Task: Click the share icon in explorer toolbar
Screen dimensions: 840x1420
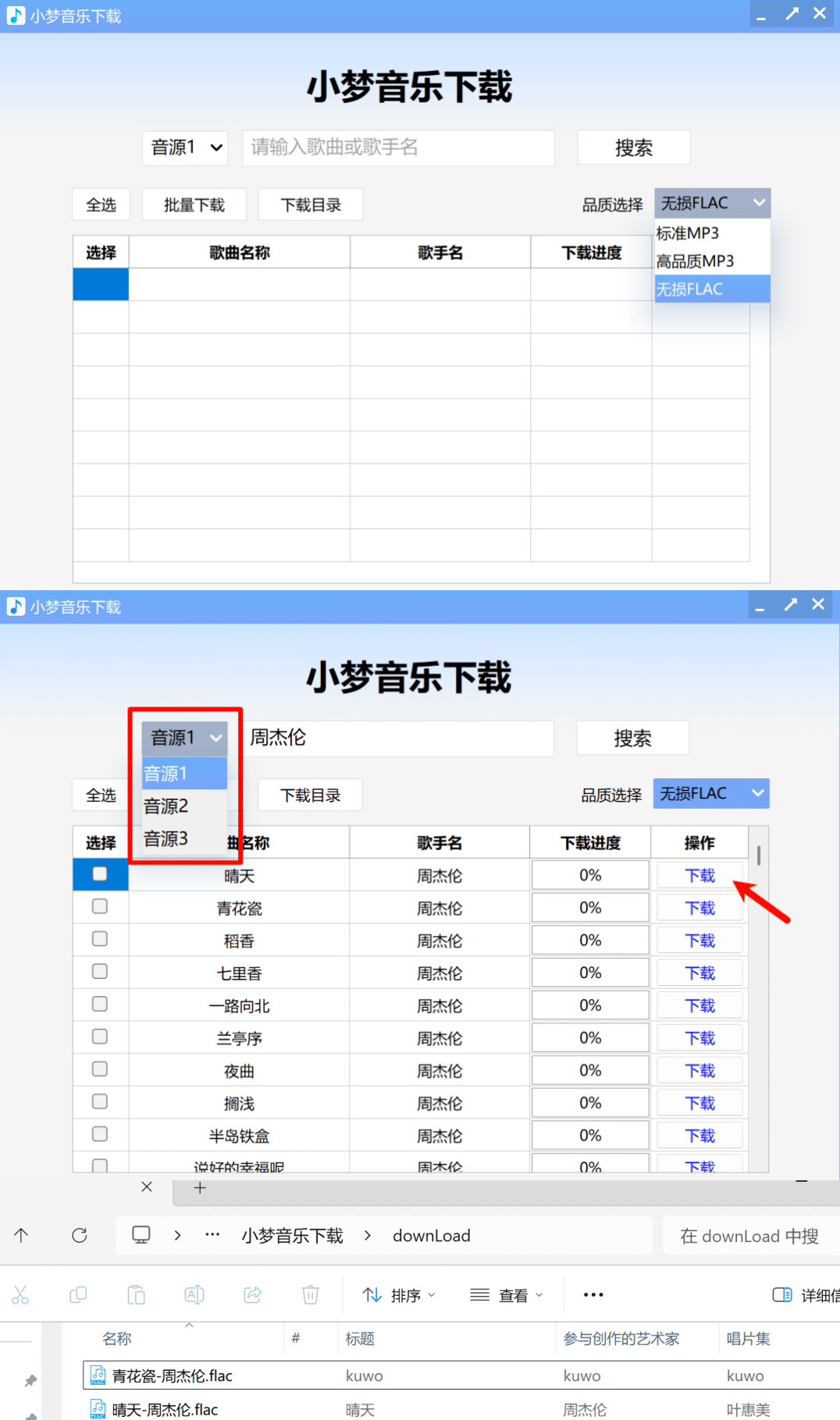Action: coord(253,1295)
